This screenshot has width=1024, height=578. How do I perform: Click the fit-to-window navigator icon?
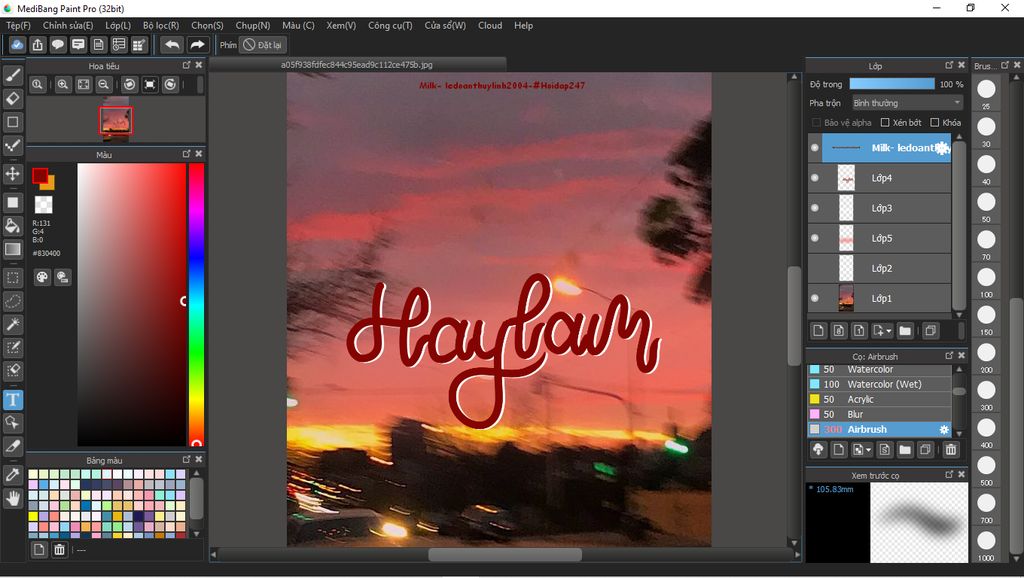click(84, 84)
